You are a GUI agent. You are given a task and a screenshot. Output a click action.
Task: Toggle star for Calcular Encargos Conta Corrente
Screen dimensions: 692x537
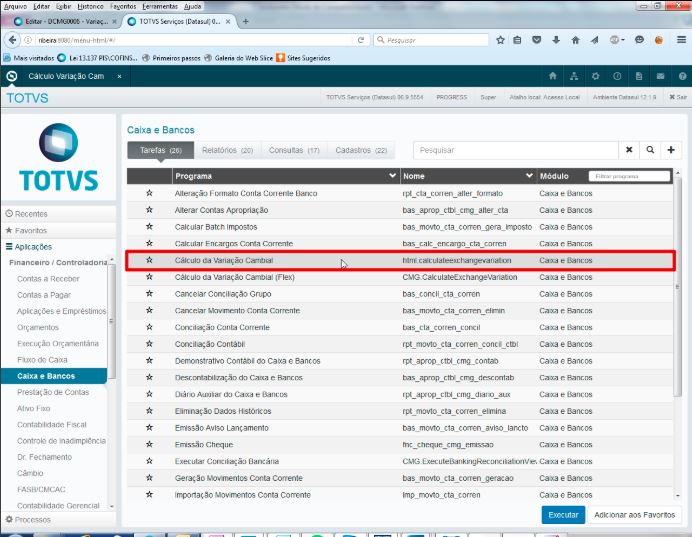[x=149, y=243]
